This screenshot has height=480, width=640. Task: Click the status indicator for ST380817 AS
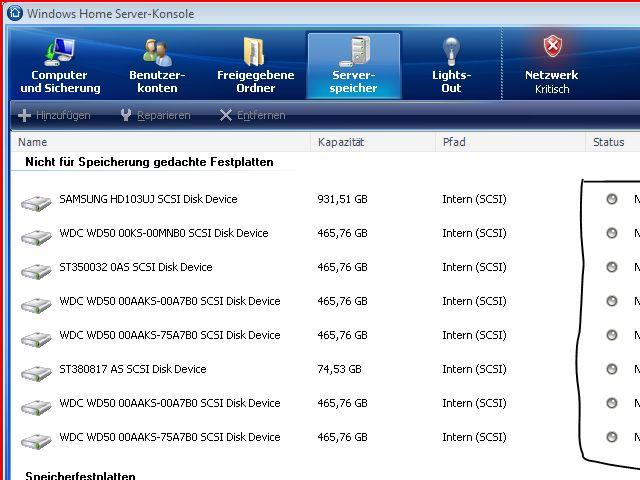pyautogui.click(x=611, y=369)
